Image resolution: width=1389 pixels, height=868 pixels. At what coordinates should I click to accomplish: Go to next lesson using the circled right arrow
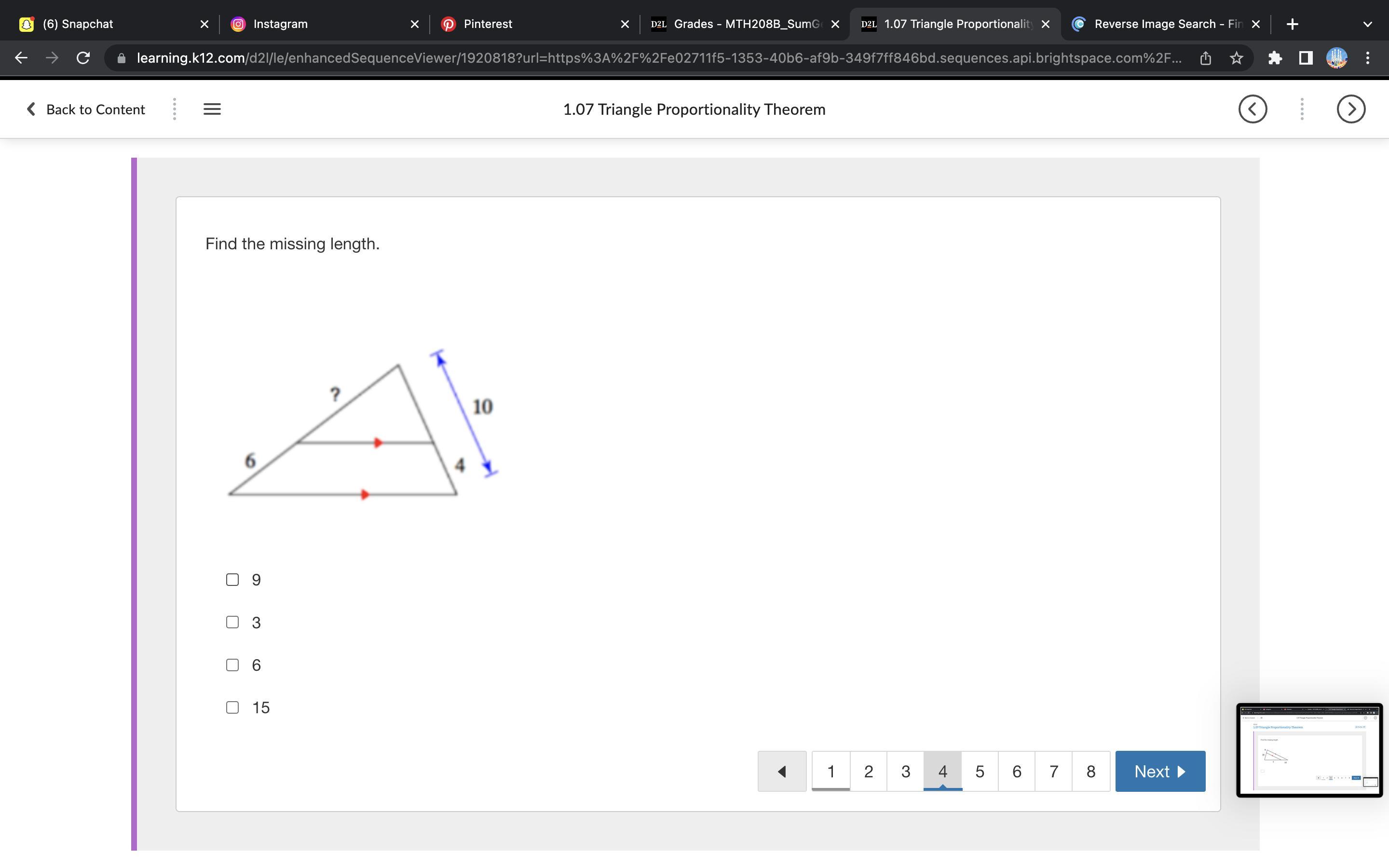(1350, 109)
